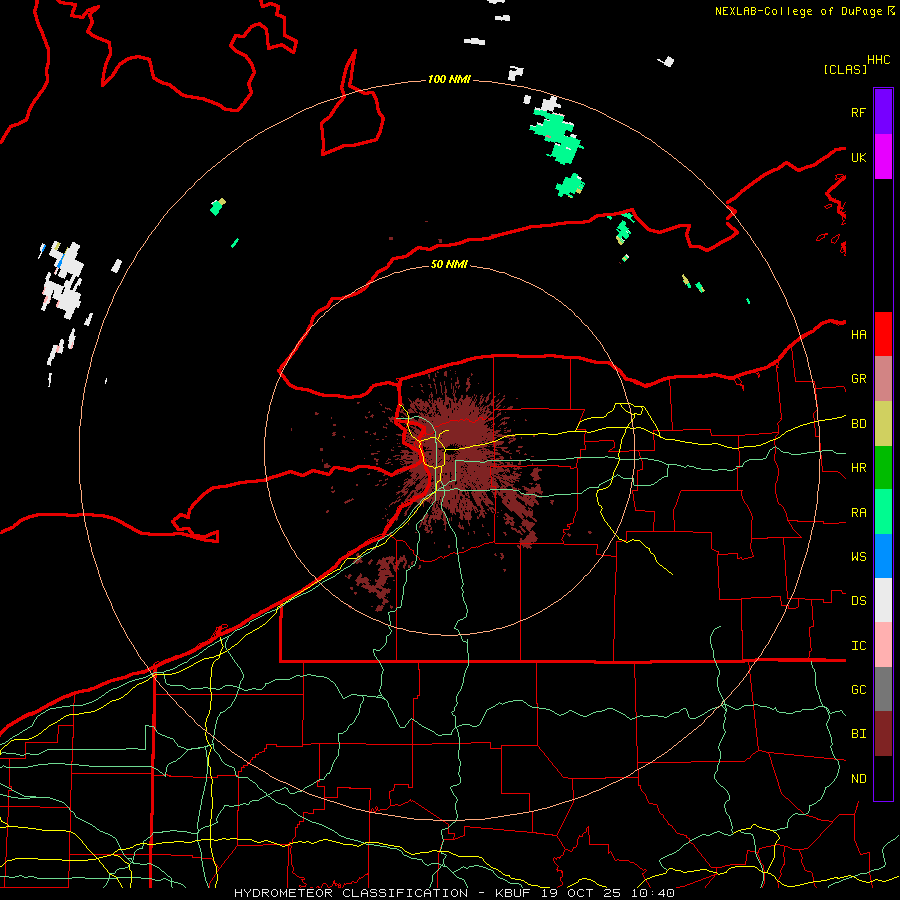
Task: Click the BD legend label
Action: point(858,424)
